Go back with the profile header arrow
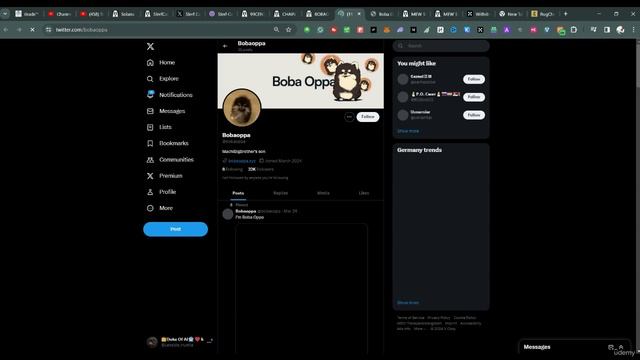Viewport: 640px width, 360px height. click(x=225, y=46)
